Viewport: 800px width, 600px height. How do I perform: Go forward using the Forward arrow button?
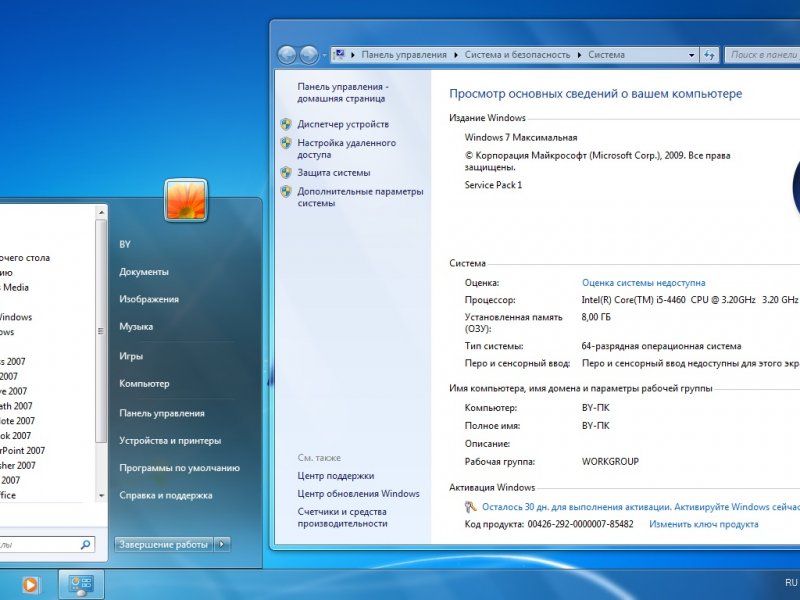(309, 55)
